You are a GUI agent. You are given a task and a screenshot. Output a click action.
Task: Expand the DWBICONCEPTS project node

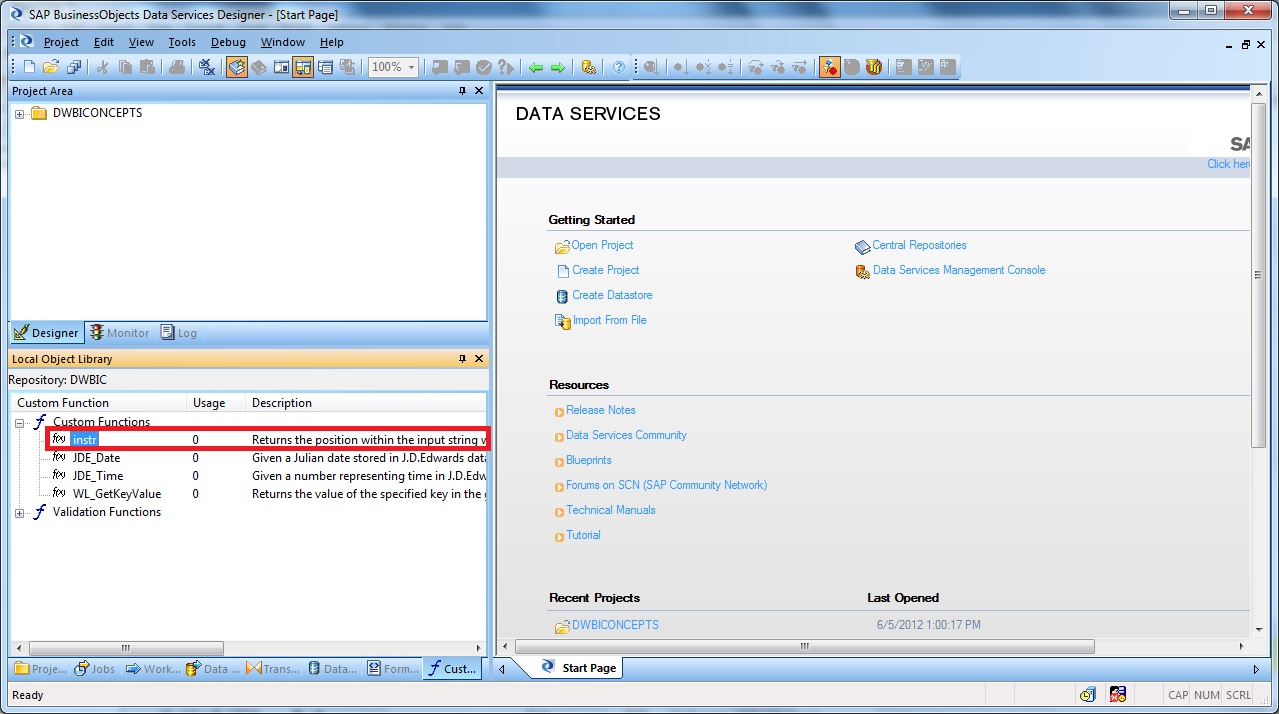tap(19, 114)
